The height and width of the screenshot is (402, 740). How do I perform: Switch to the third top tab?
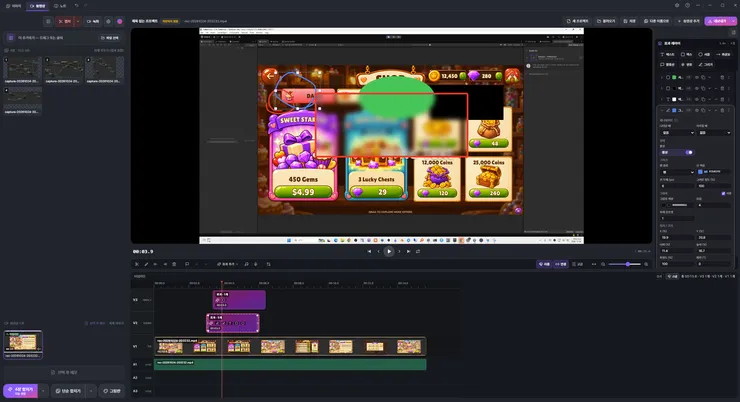(60, 6)
